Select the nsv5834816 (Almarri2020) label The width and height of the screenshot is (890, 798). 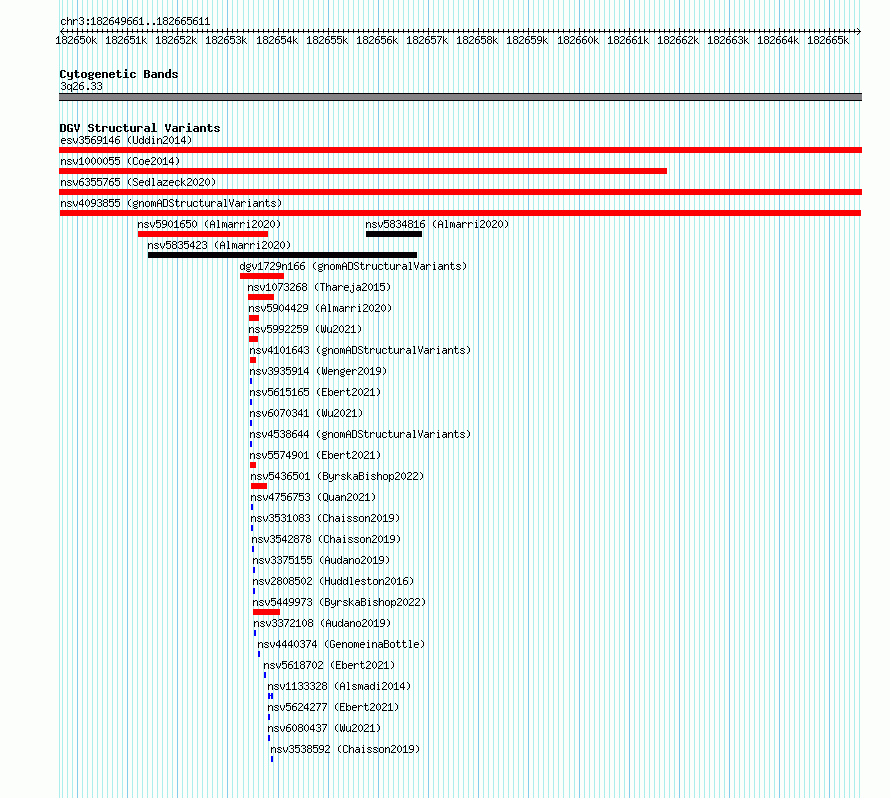point(437,224)
